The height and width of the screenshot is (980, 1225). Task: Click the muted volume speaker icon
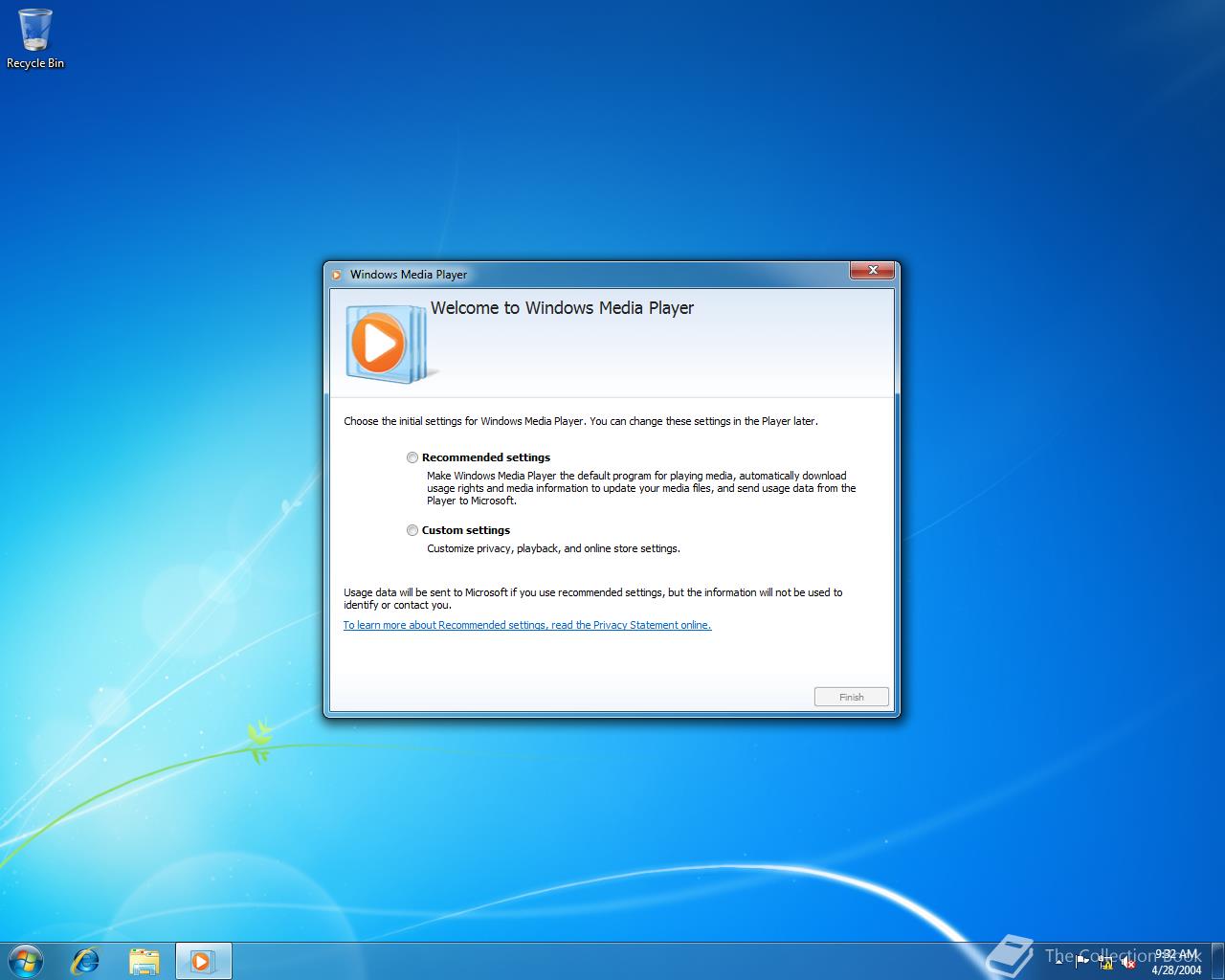point(1128,963)
